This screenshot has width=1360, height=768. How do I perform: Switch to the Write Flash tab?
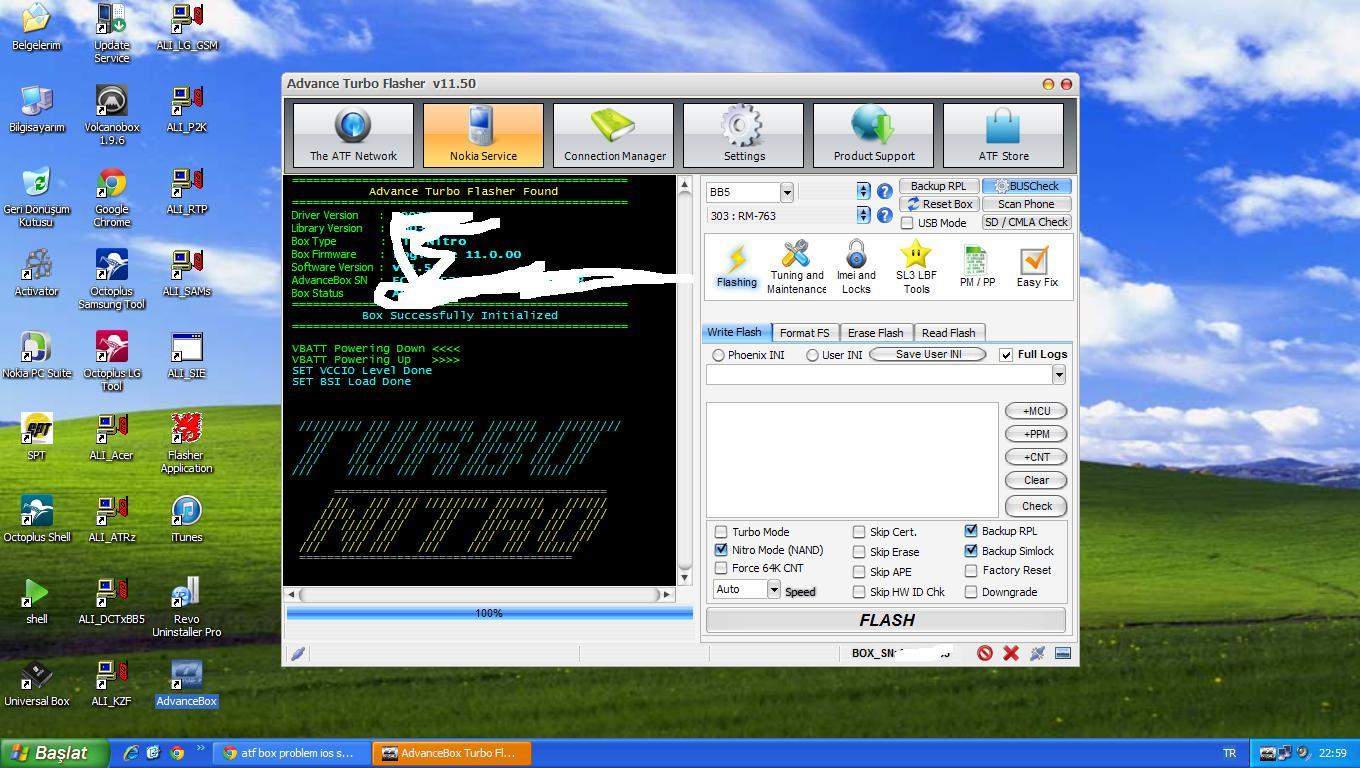tap(735, 332)
